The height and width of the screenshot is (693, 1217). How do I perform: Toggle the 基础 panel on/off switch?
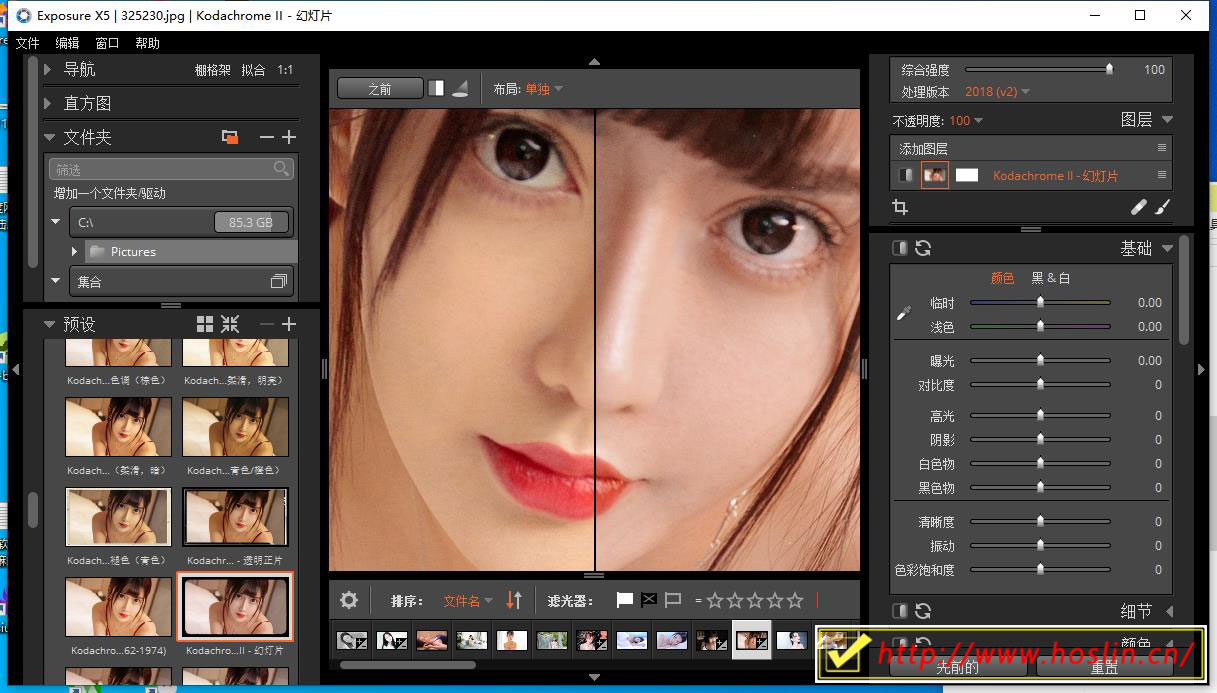[899, 248]
